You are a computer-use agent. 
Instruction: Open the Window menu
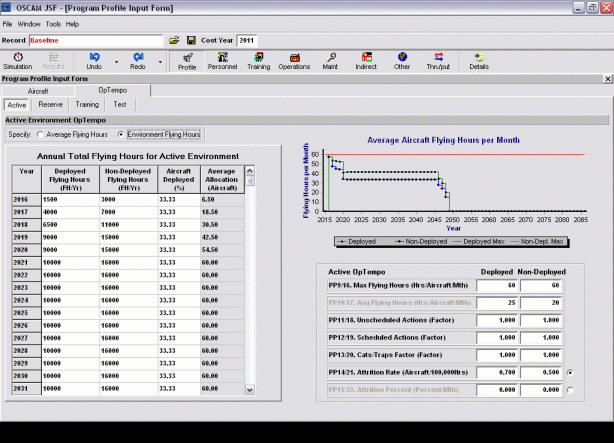pos(29,24)
